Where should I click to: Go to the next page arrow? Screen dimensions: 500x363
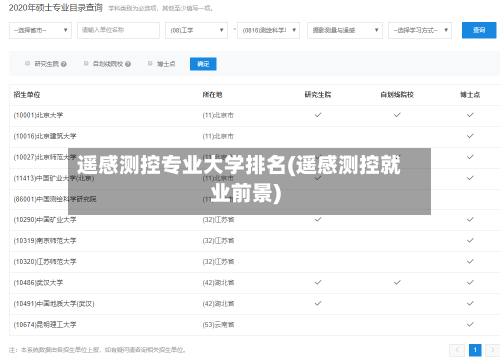pyautogui.click(x=492, y=350)
